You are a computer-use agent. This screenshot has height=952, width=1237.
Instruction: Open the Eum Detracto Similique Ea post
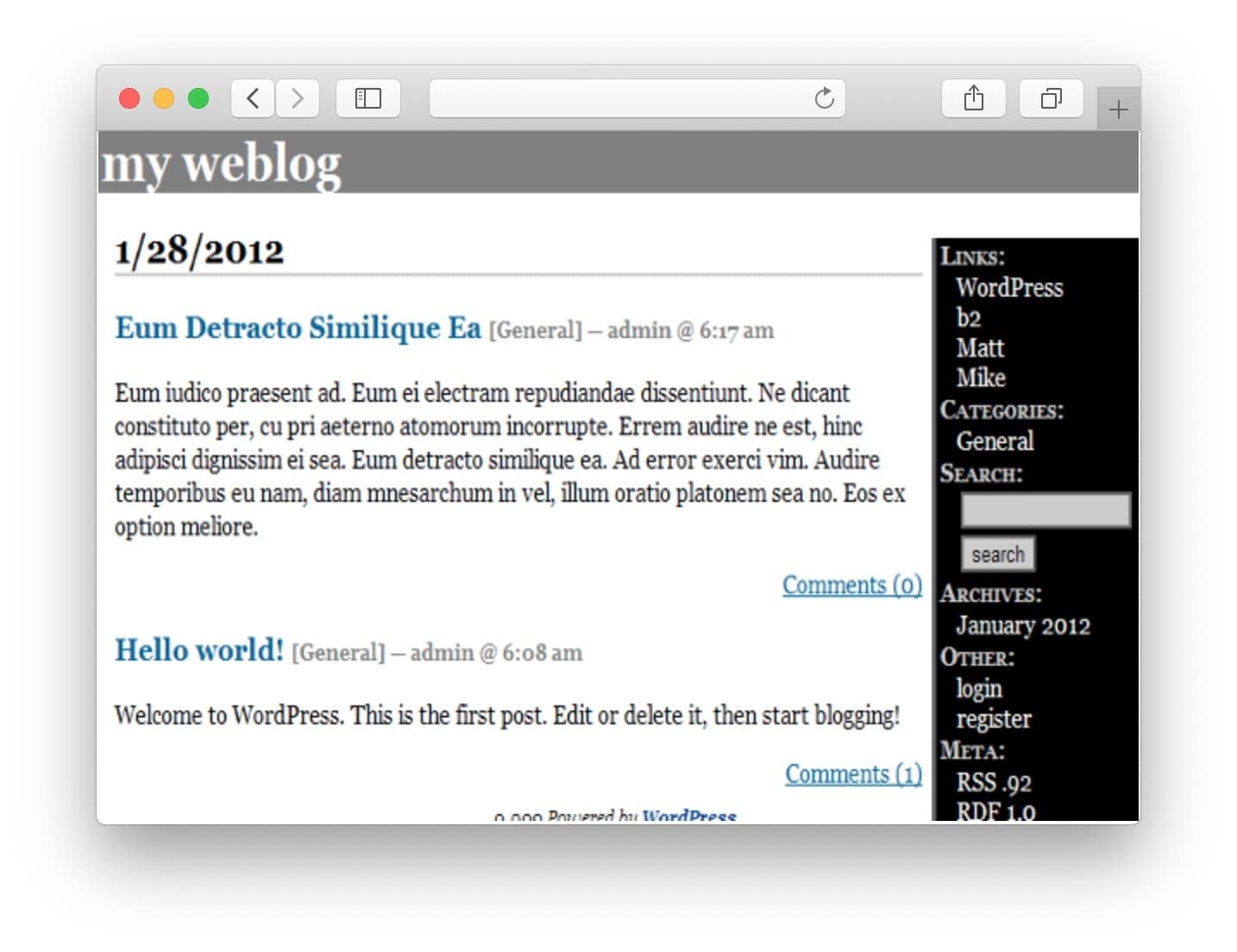tap(297, 329)
